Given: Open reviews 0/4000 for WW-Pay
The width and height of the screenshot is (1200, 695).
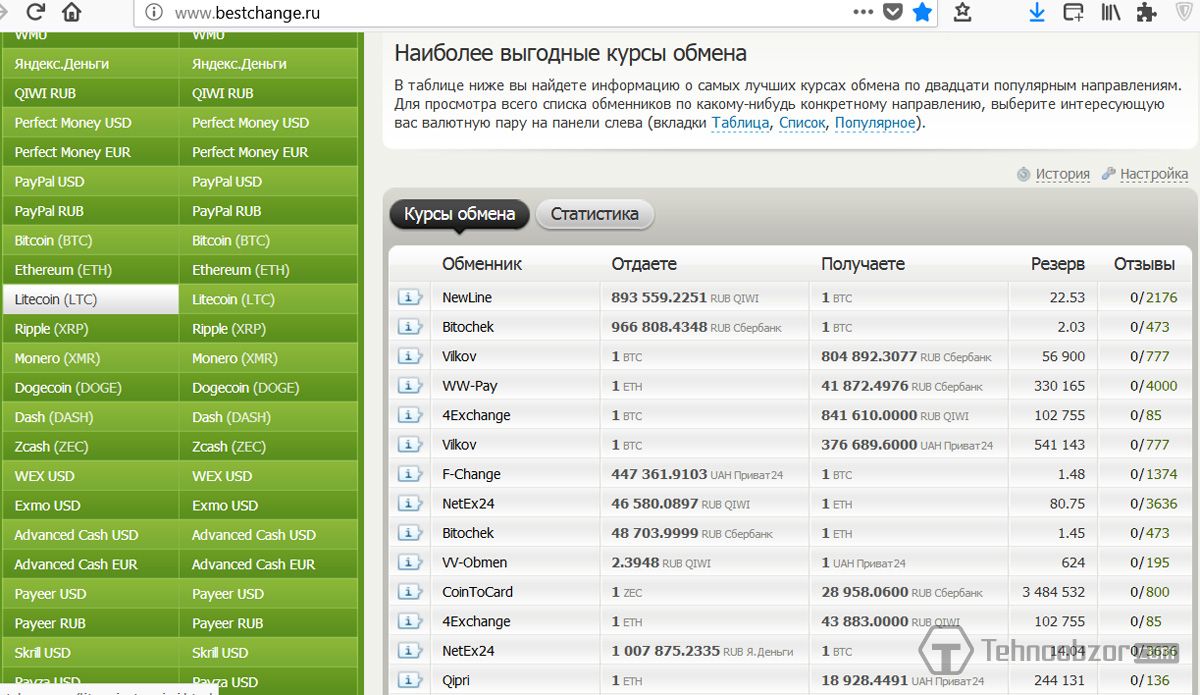Looking at the screenshot, I should (x=1154, y=386).
